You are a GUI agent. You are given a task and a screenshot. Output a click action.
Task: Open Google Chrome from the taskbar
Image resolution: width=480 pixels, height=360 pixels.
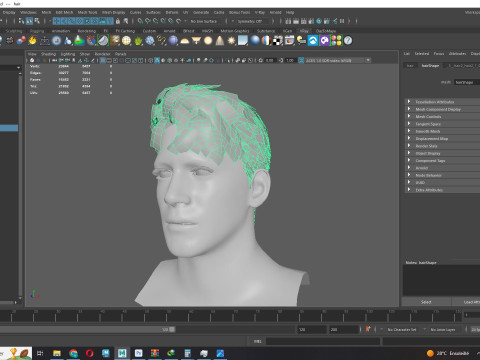73,353
